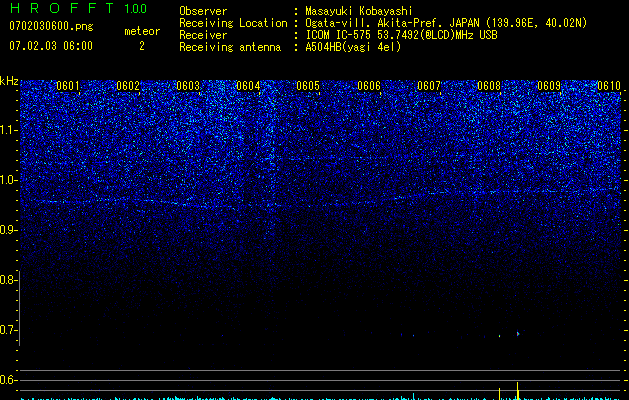Click the date 07.02.03 06:00
Screen dimensions: 629x400
[51, 46]
